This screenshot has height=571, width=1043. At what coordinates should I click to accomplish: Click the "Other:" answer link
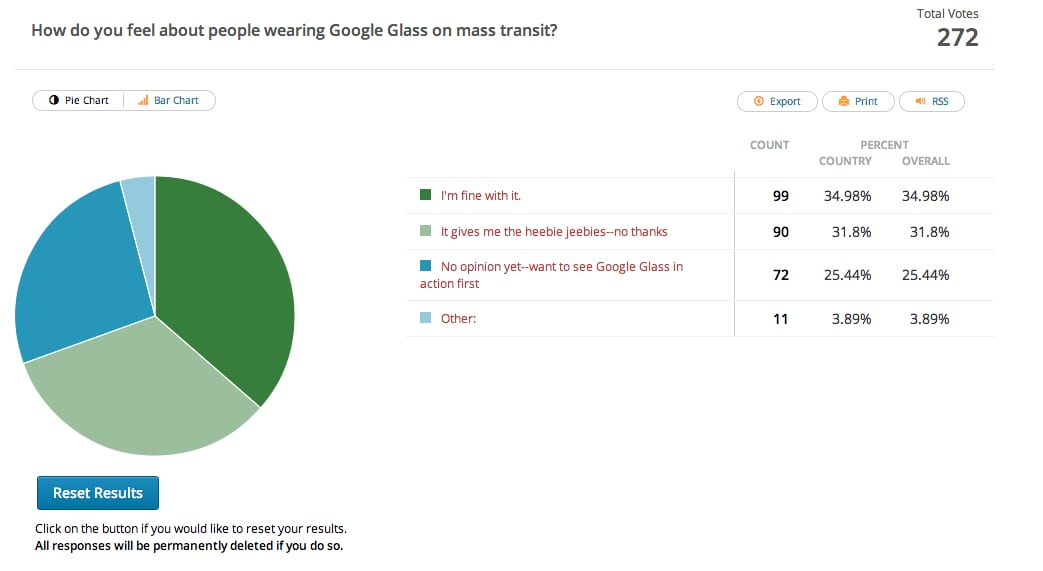(x=458, y=319)
